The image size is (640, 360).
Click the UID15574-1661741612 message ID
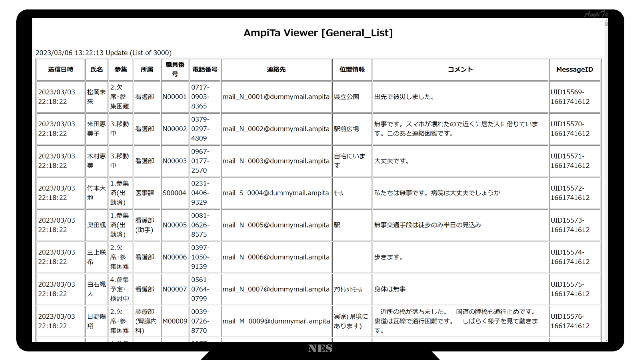click(x=570, y=257)
